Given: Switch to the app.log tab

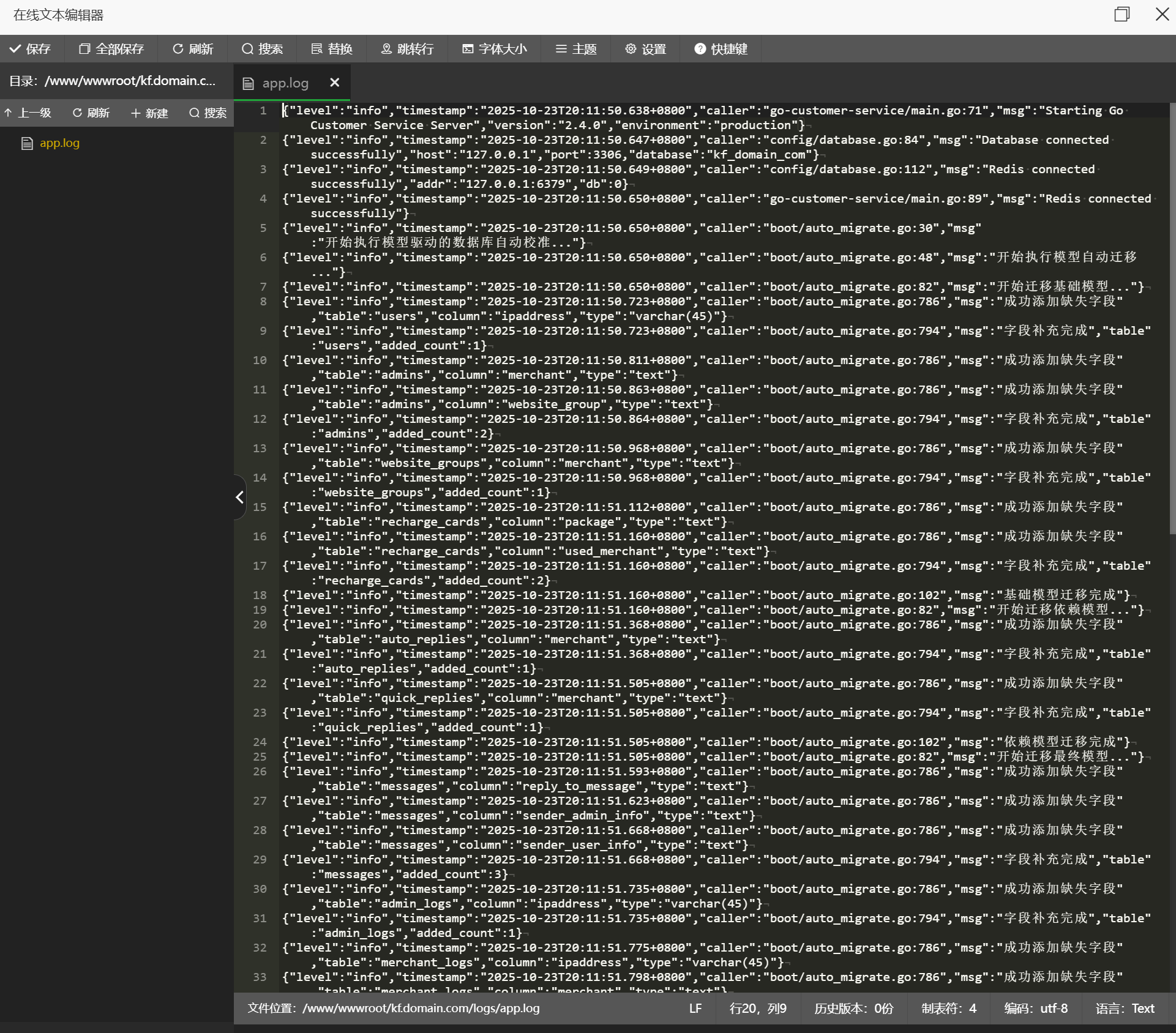Looking at the screenshot, I should click(285, 83).
